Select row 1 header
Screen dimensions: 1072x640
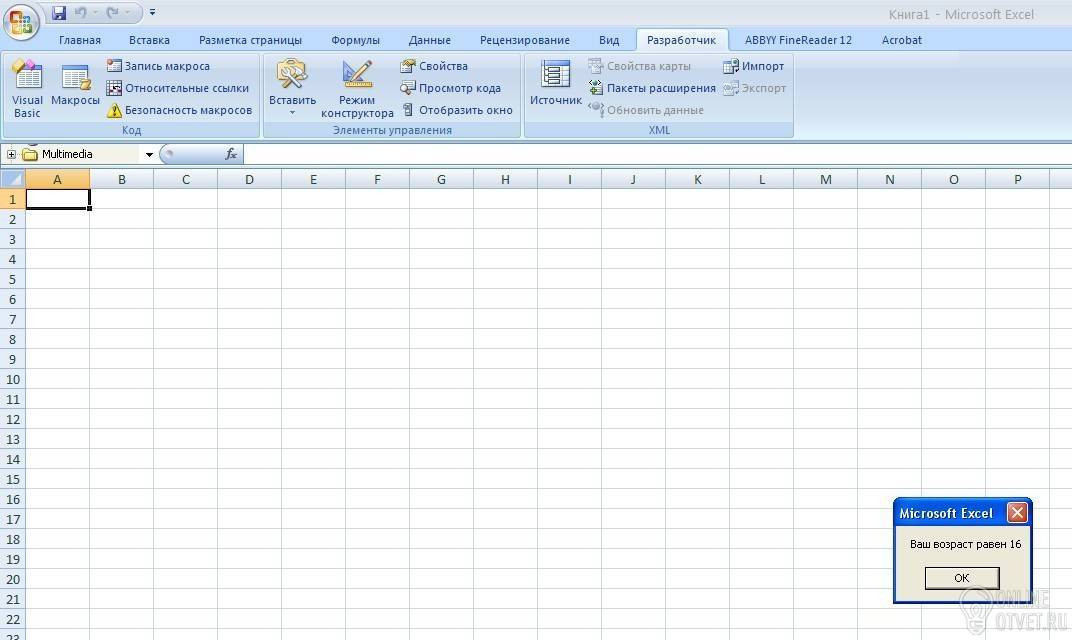click(x=12, y=199)
